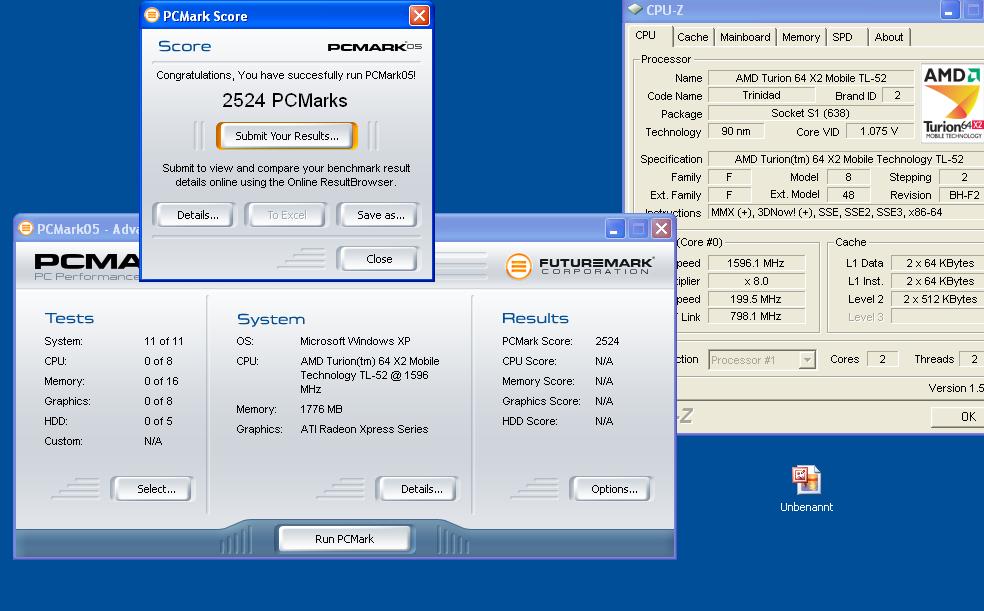The image size is (984, 611).
Task: Click the Instructions field in CPU-Z
Action: 846,212
